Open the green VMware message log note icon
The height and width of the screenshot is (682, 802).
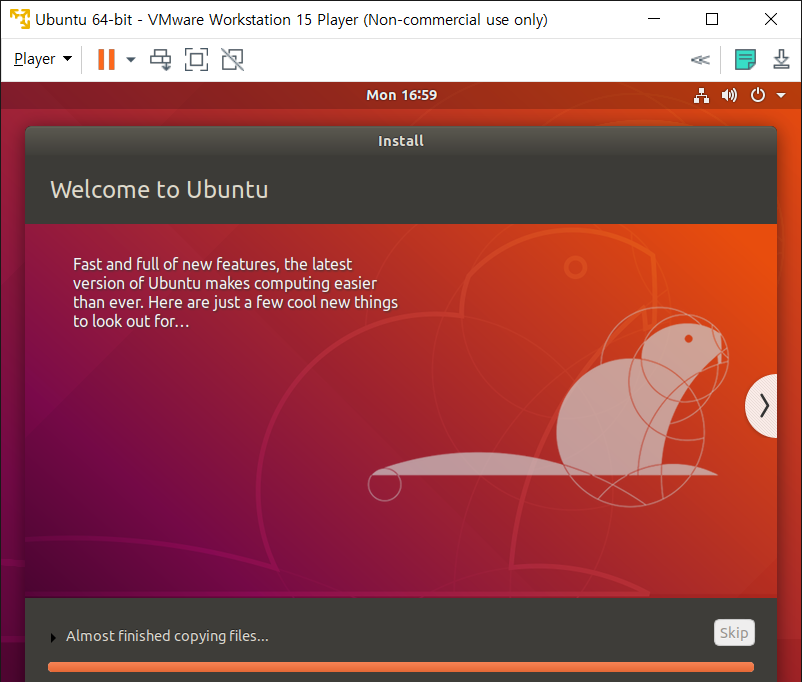point(745,59)
